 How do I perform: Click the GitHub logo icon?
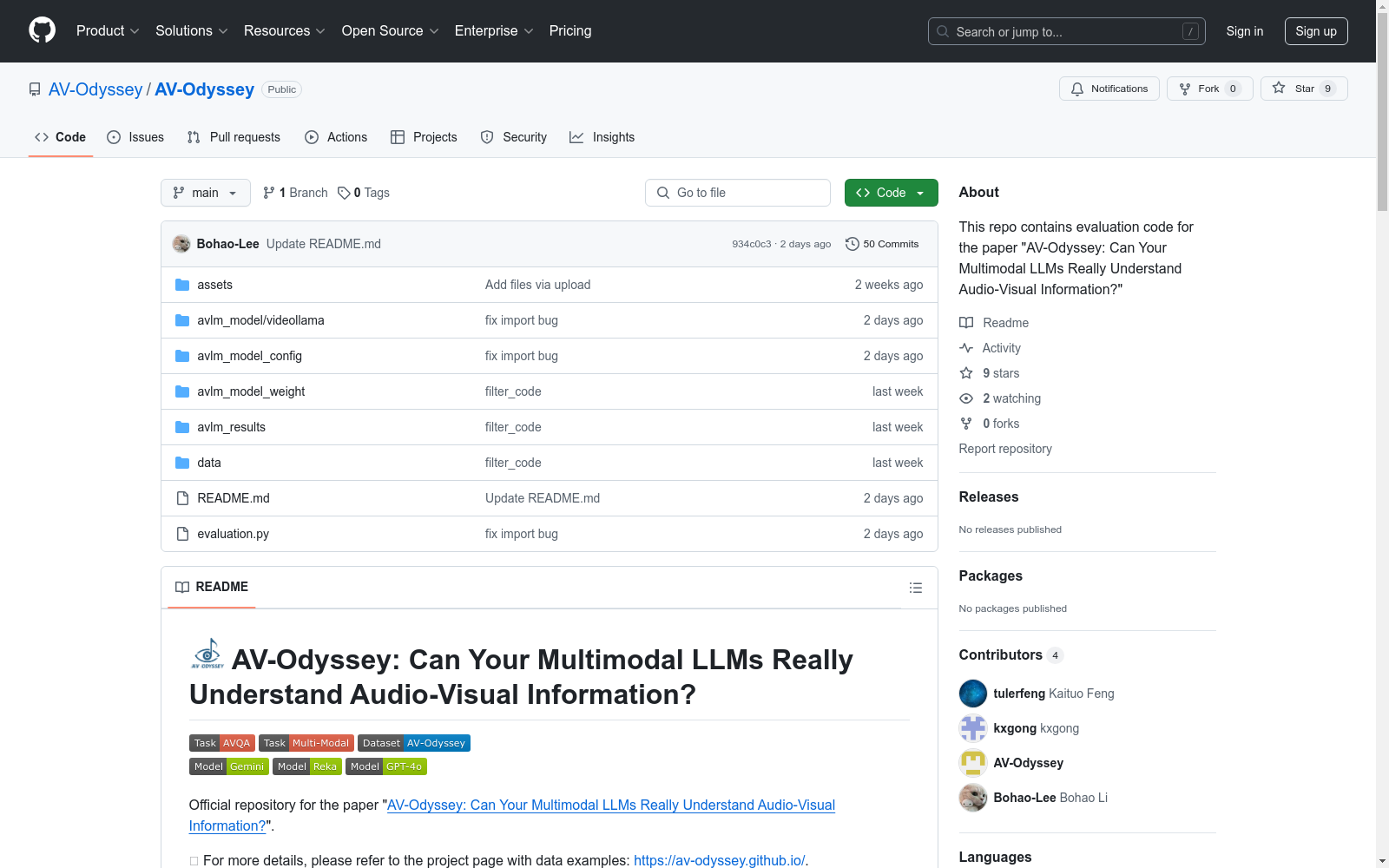point(42,30)
